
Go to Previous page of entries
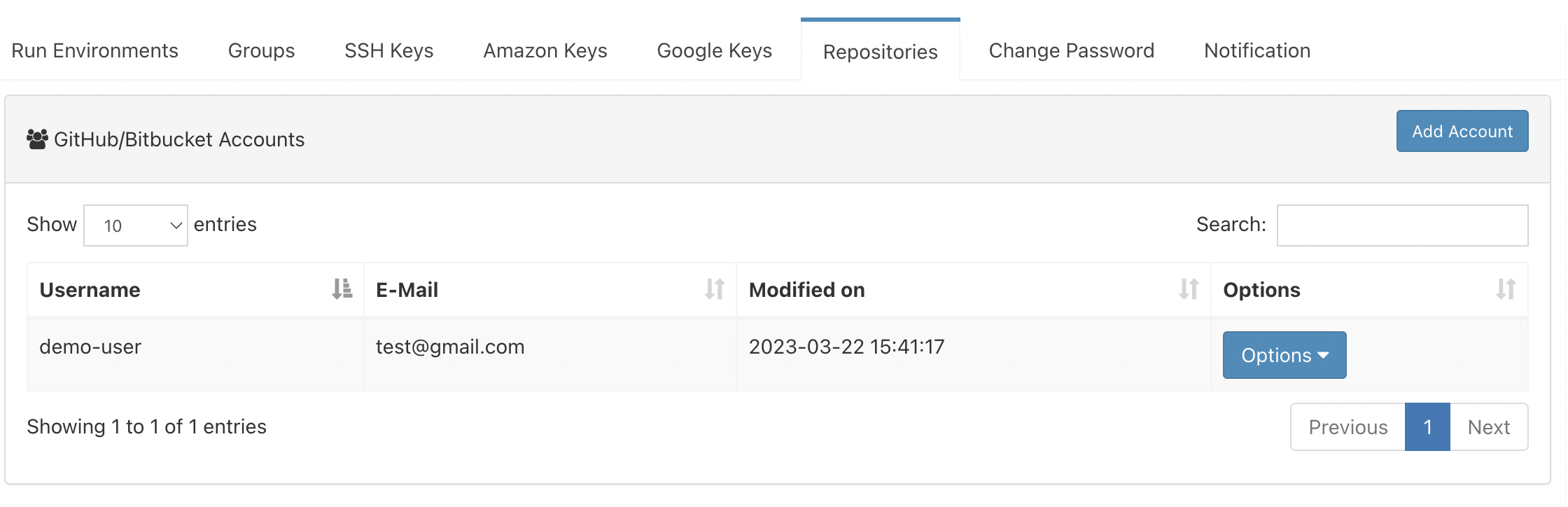point(1348,427)
